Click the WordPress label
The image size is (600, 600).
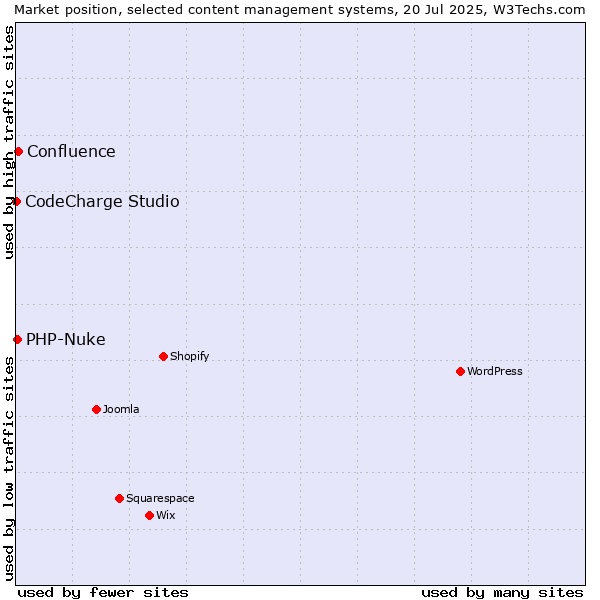coord(494,371)
